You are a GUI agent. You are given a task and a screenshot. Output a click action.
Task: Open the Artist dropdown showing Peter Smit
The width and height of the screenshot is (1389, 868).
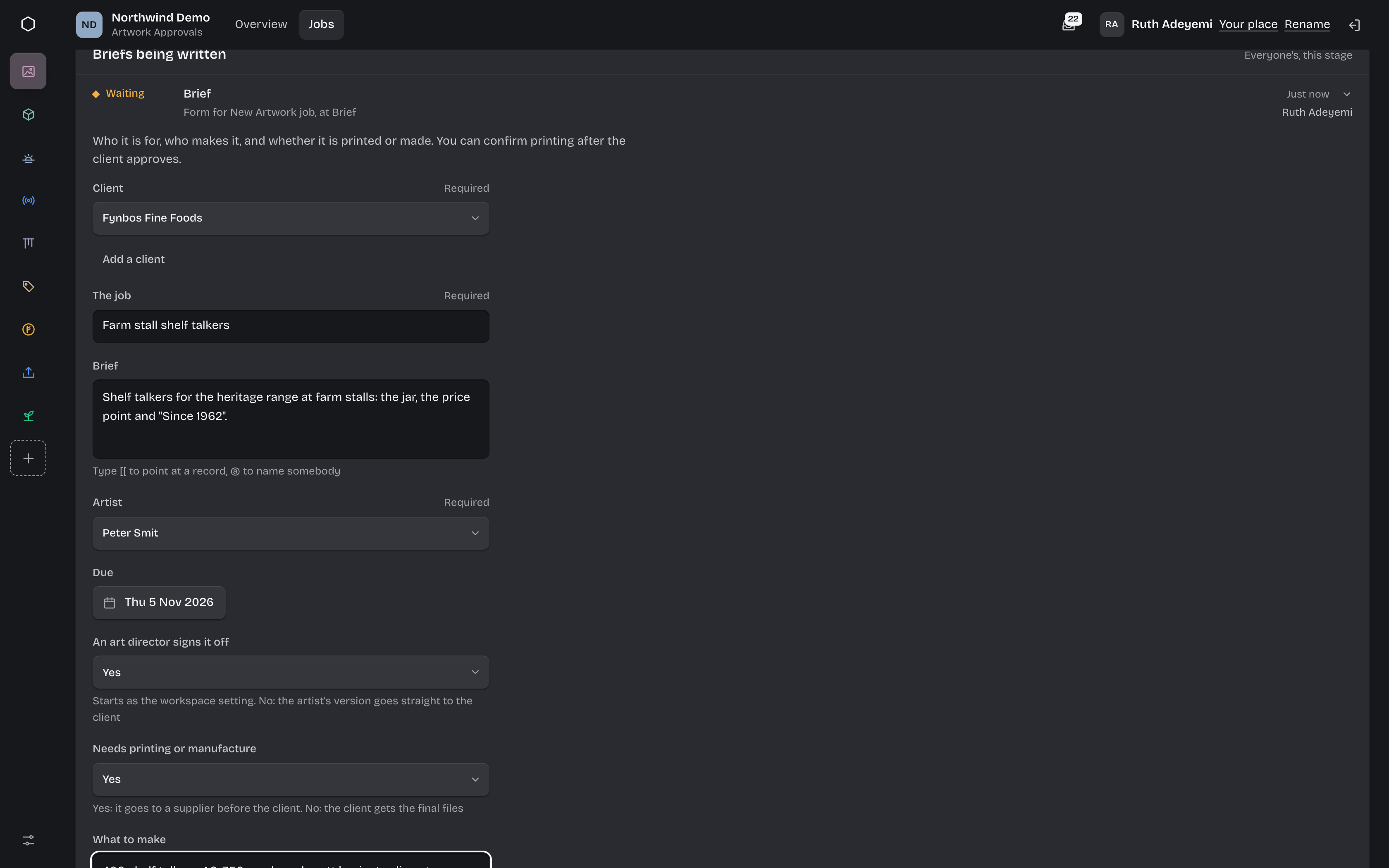pyautogui.click(x=291, y=533)
